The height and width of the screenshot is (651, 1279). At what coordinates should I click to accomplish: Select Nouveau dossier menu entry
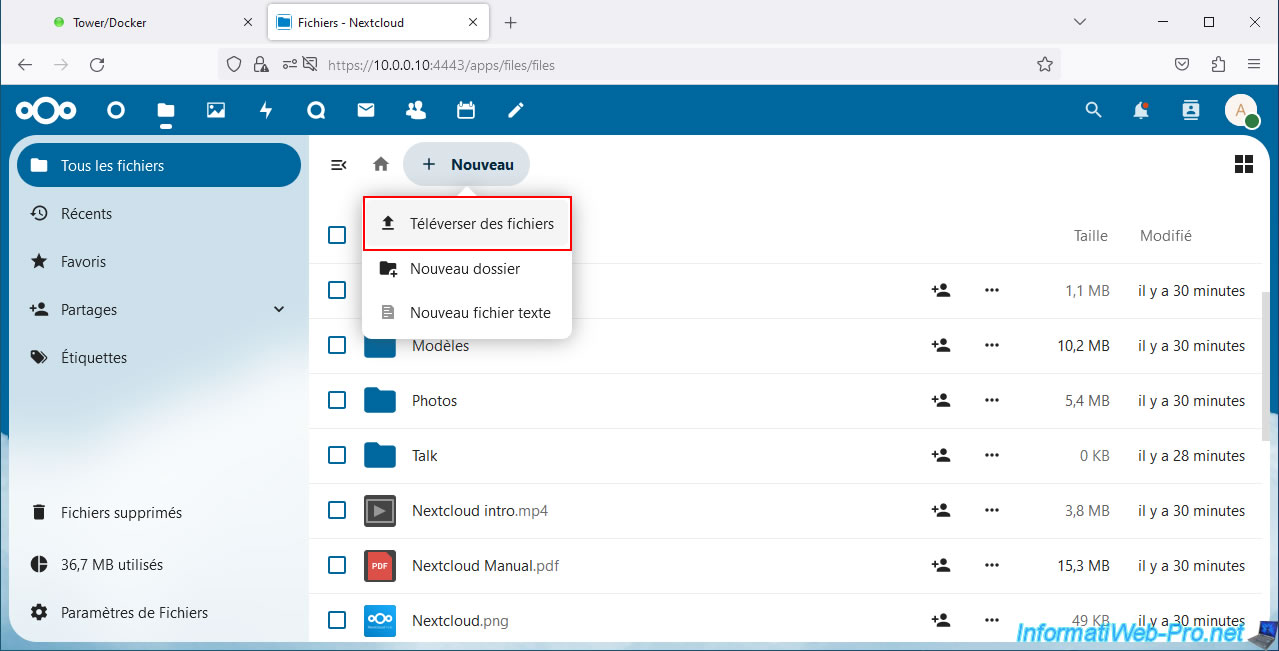click(x=465, y=268)
